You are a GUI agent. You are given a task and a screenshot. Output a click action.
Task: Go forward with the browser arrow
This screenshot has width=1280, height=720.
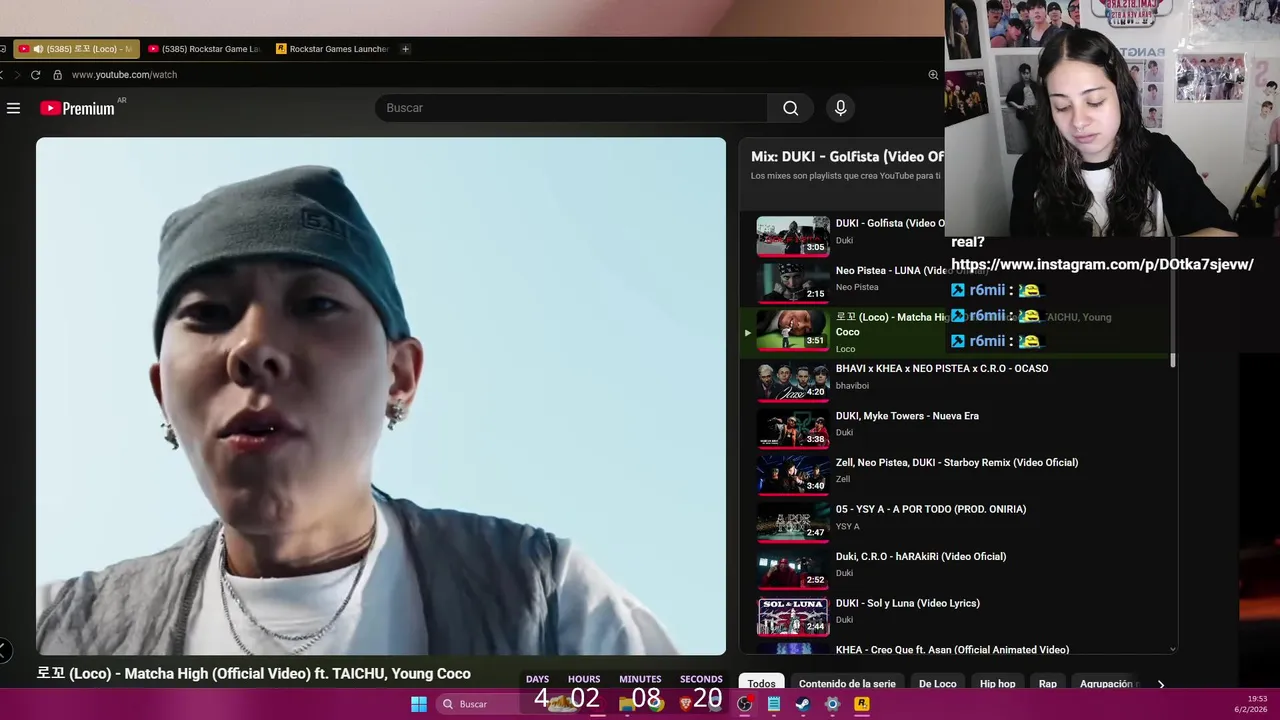coord(16,75)
